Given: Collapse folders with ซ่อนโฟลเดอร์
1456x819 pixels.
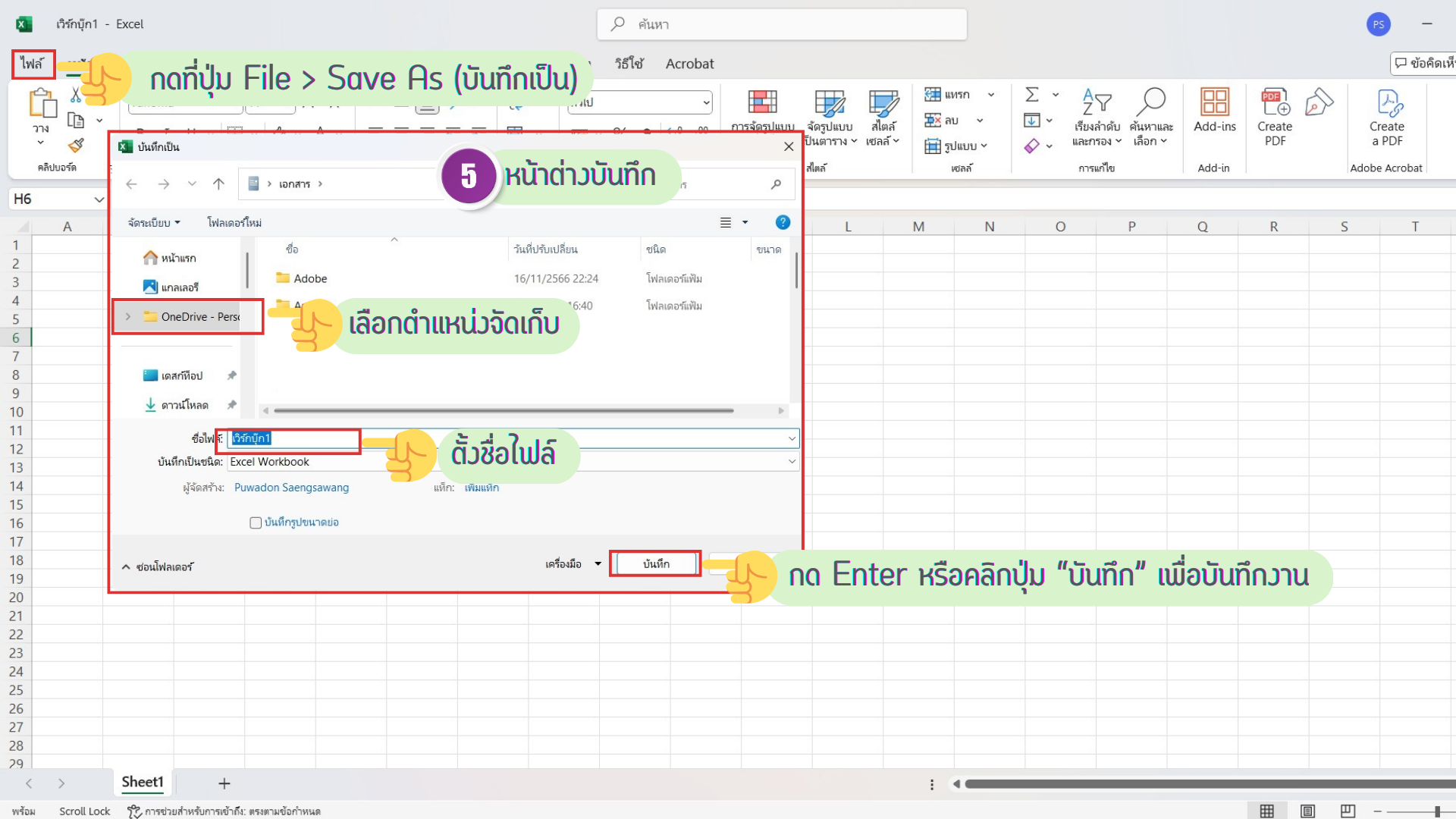Looking at the screenshot, I should (x=158, y=566).
